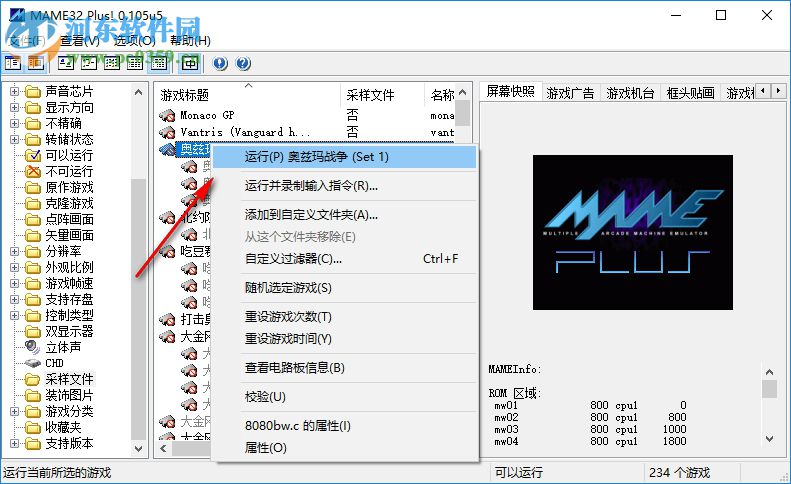Viewport: 791px width, 484px height.
Task: Expand the 支持存盘 tree node
Action: pos(14,299)
